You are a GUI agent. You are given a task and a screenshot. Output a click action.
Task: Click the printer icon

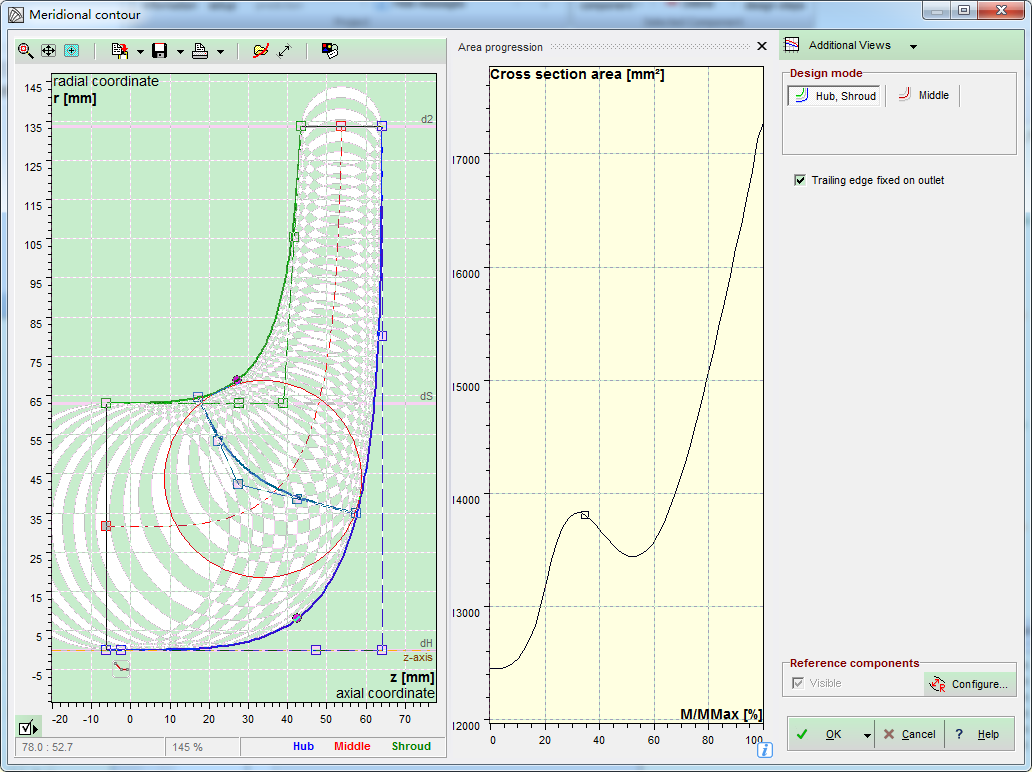(200, 51)
